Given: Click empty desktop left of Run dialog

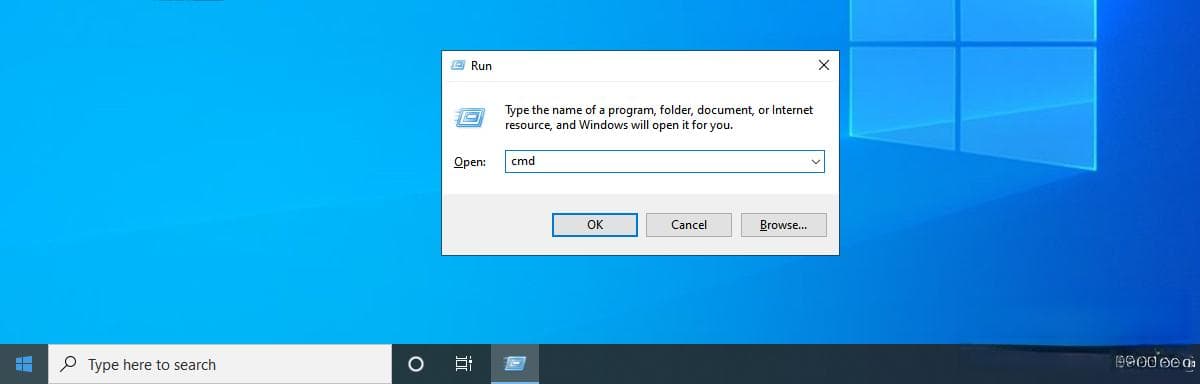Looking at the screenshot, I should [220, 170].
